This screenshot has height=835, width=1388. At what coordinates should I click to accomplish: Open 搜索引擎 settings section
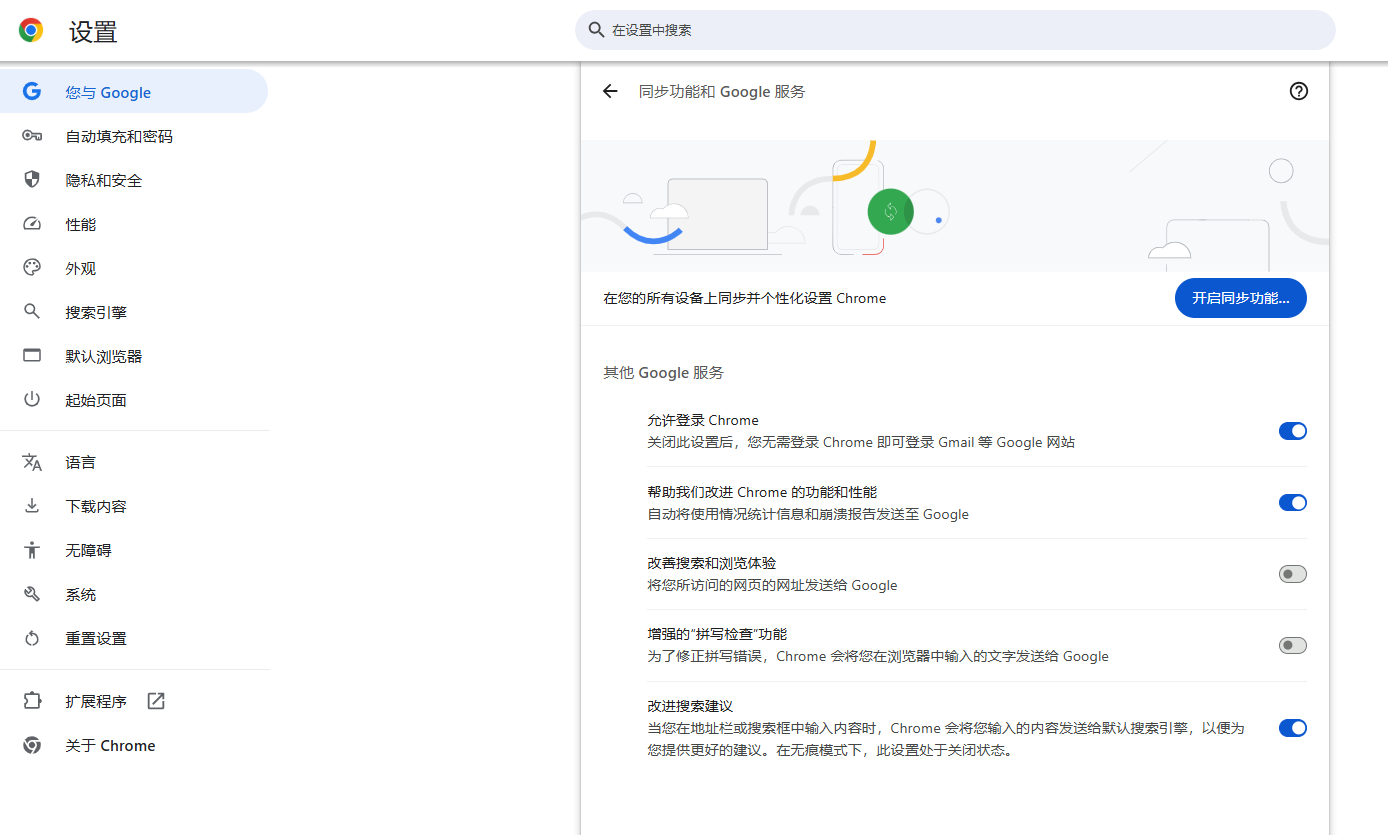134,312
